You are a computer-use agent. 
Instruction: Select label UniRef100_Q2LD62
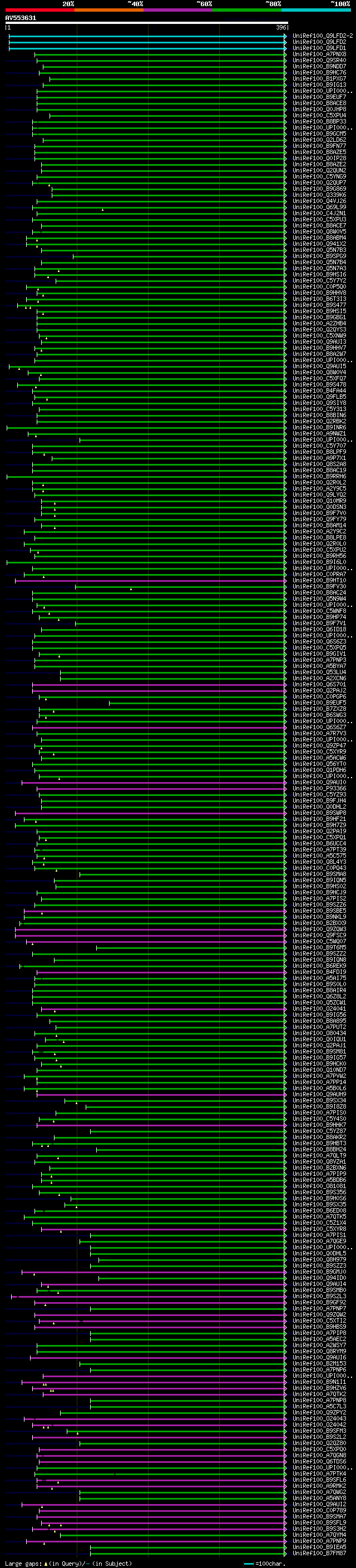[x=319, y=140]
